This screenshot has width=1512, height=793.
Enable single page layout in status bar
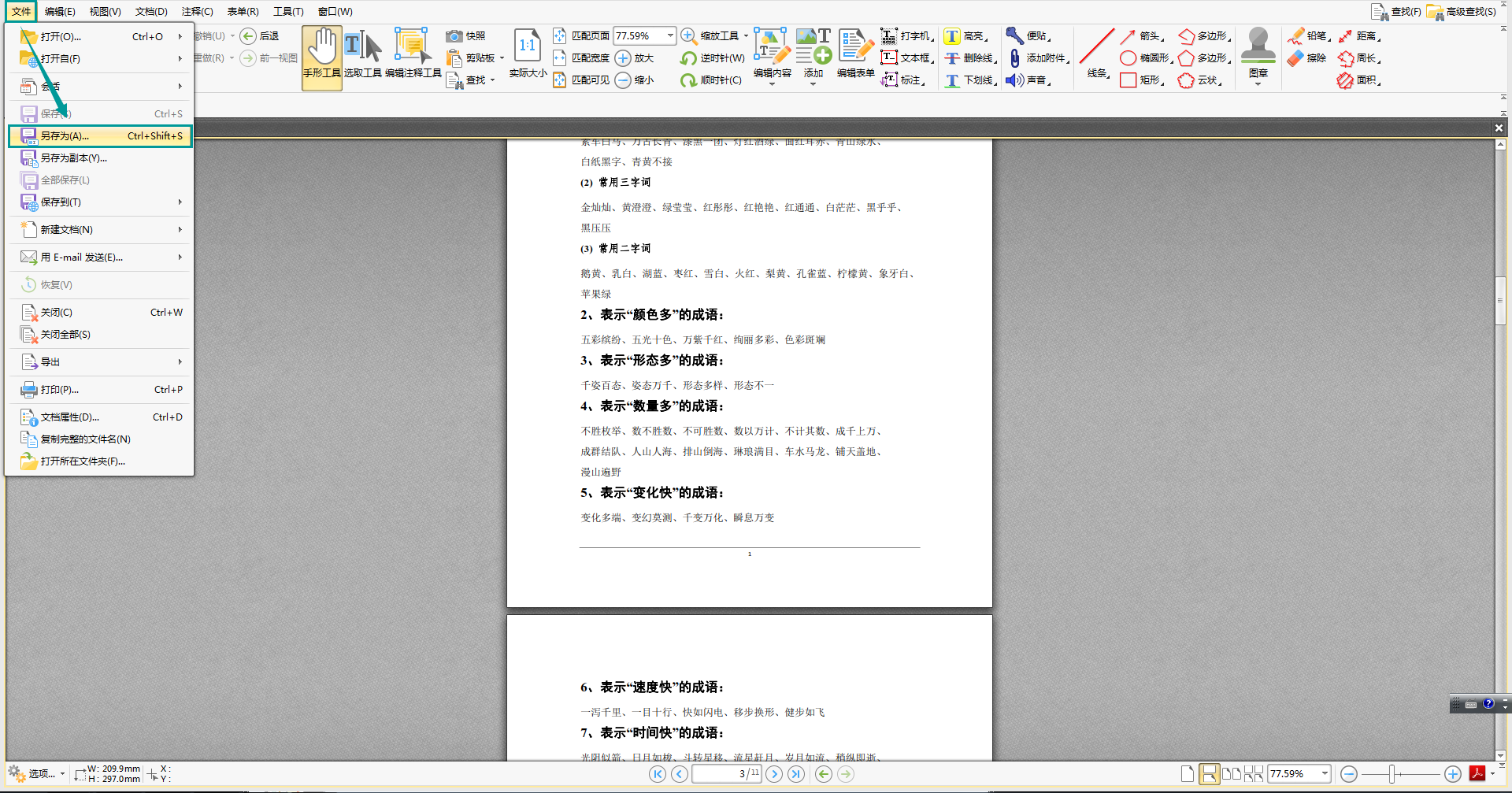click(1188, 774)
